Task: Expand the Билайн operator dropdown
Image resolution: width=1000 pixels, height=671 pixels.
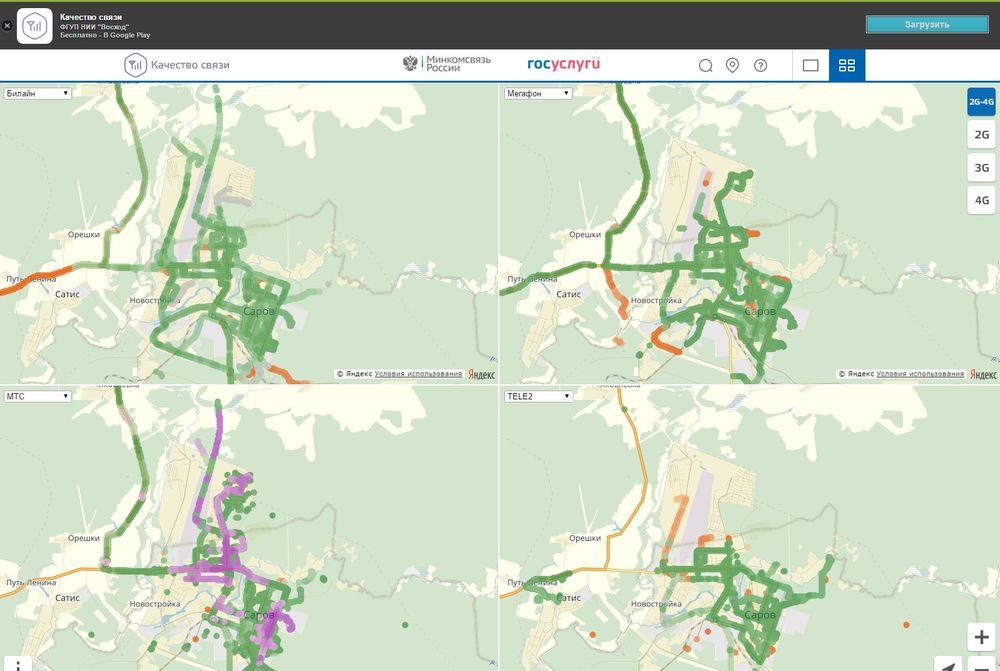Action: click(x=37, y=93)
